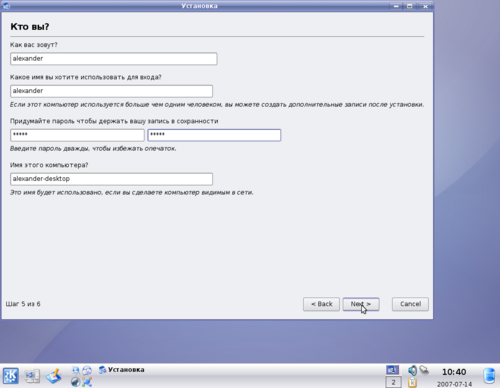Click the Next > button
The height and width of the screenshot is (388, 500).
tap(361, 304)
